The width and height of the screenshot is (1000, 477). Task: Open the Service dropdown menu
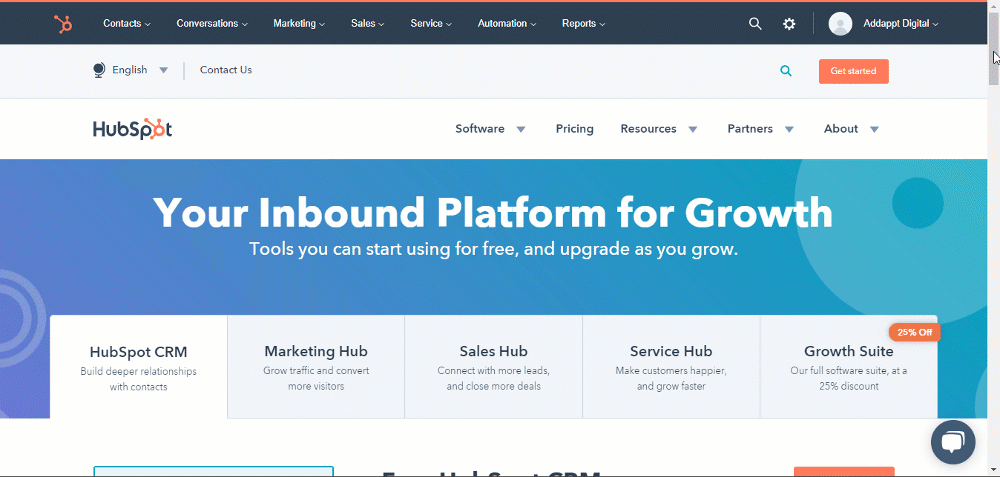[431, 24]
